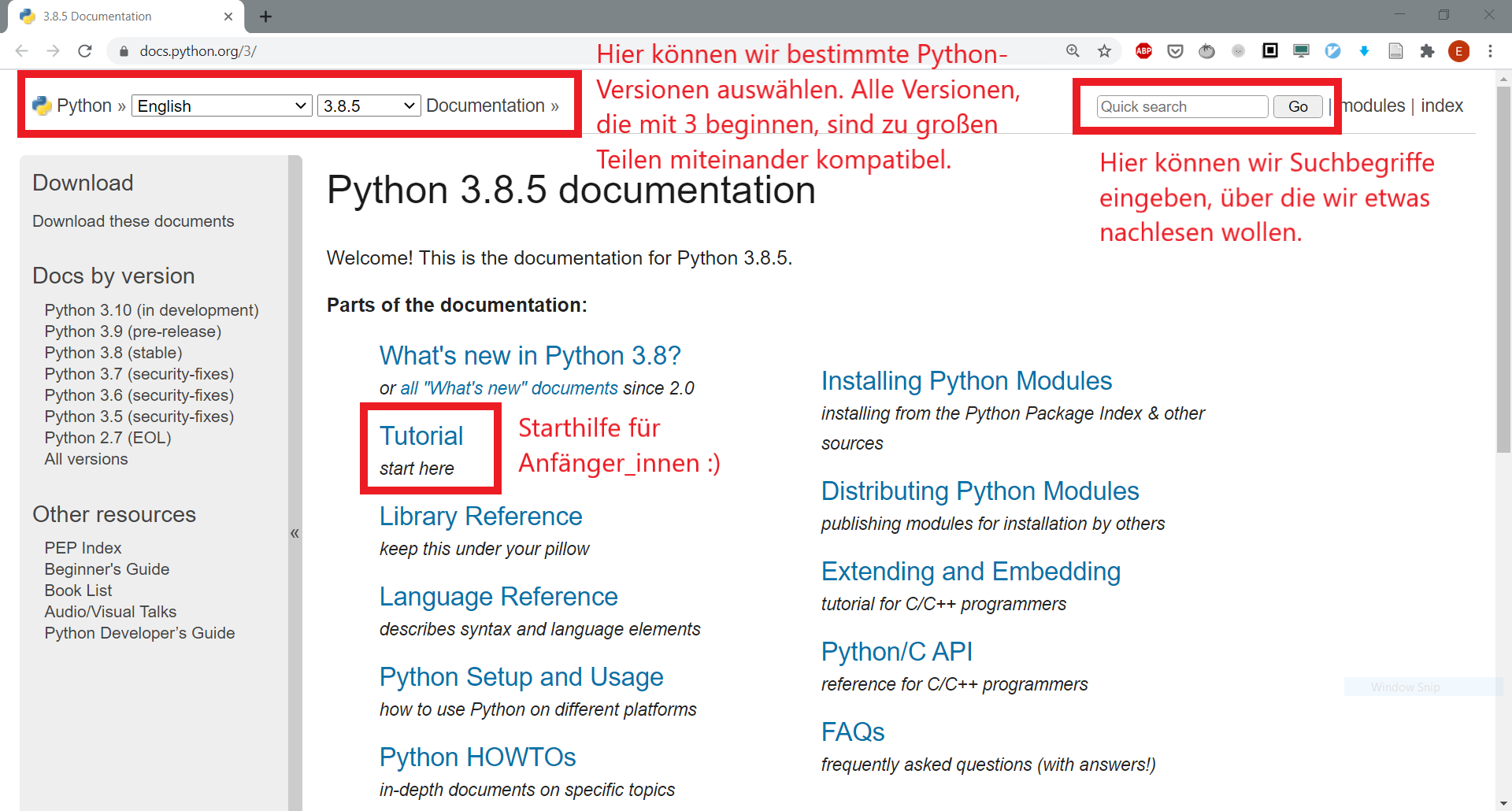
Task: Collapse the sidebar with the « handle
Action: pyautogui.click(x=295, y=533)
